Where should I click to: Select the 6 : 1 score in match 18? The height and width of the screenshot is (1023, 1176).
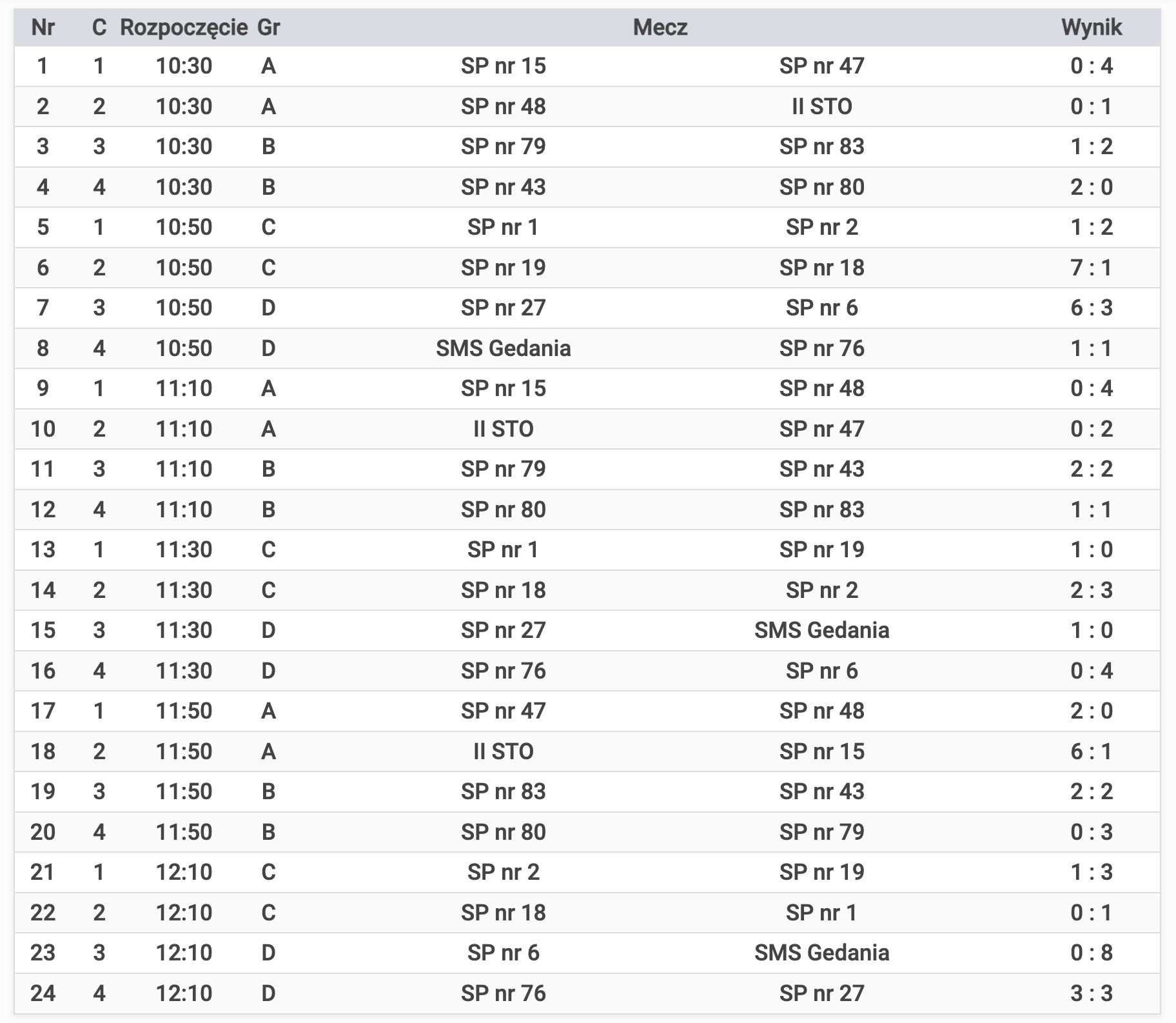tap(1091, 751)
